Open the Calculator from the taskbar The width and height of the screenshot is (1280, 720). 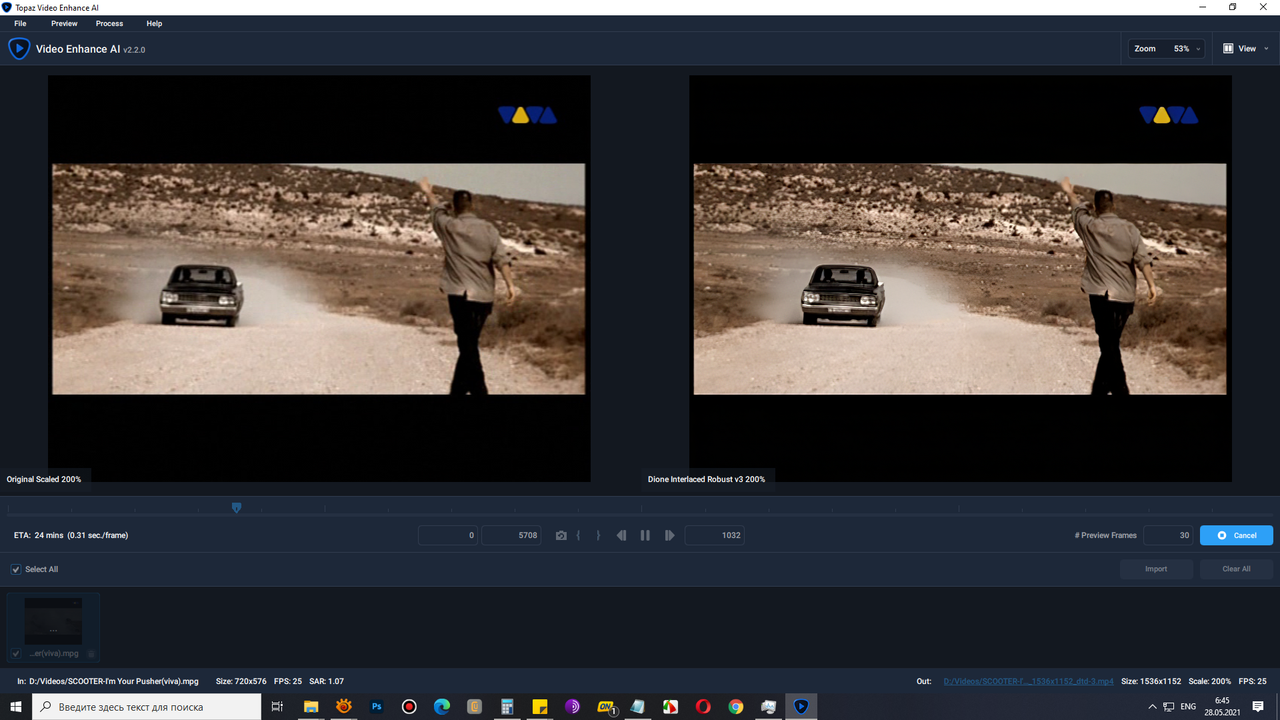(507, 706)
